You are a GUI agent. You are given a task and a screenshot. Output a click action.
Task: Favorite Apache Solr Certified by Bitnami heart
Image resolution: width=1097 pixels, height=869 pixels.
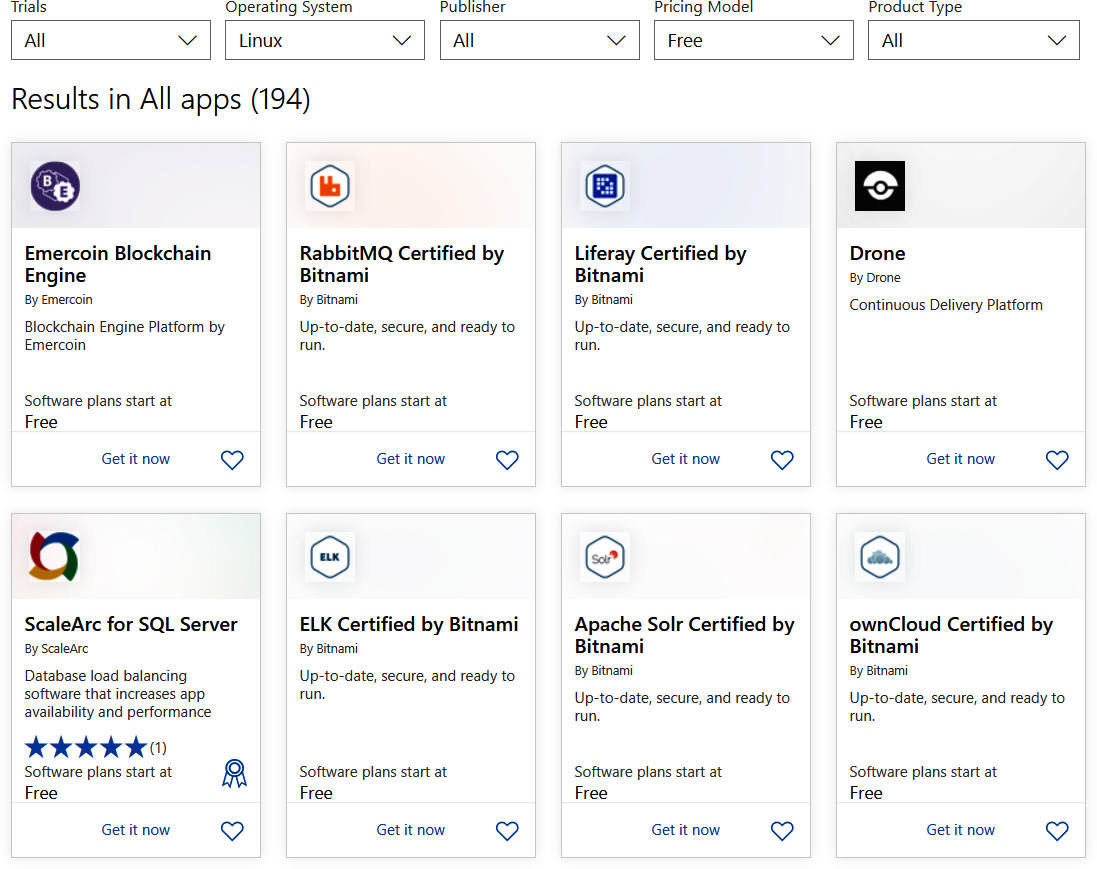(x=782, y=831)
